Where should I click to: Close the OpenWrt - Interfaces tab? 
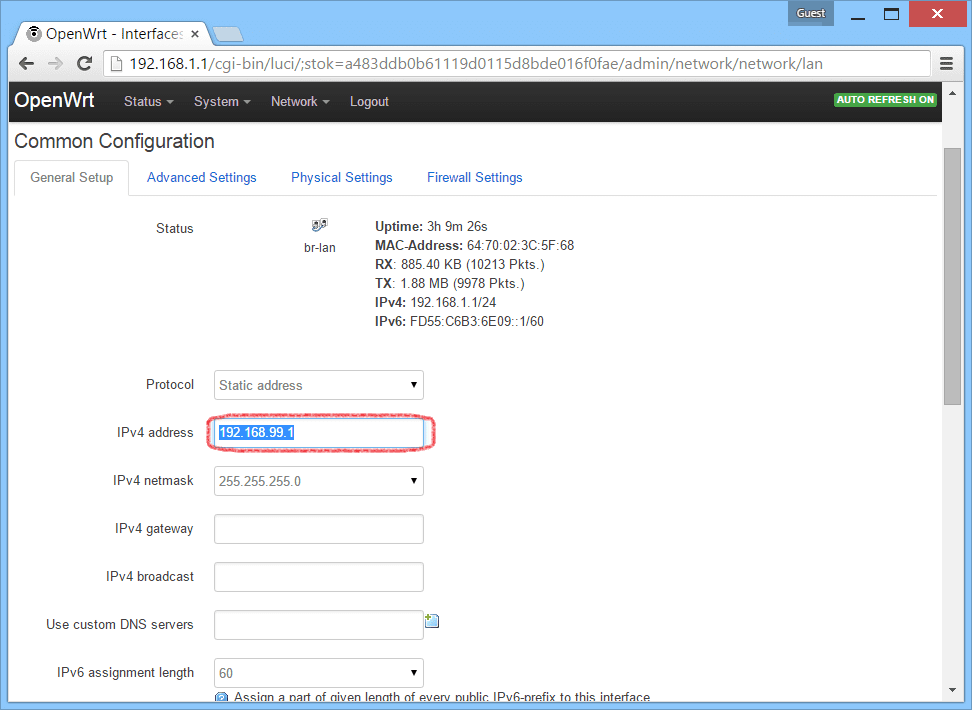[195, 33]
